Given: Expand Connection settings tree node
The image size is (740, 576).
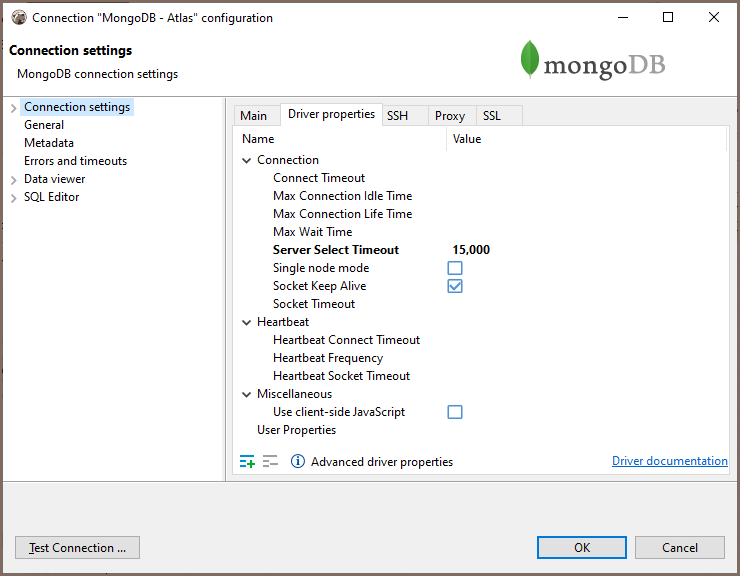Looking at the screenshot, I should pos(13,108).
